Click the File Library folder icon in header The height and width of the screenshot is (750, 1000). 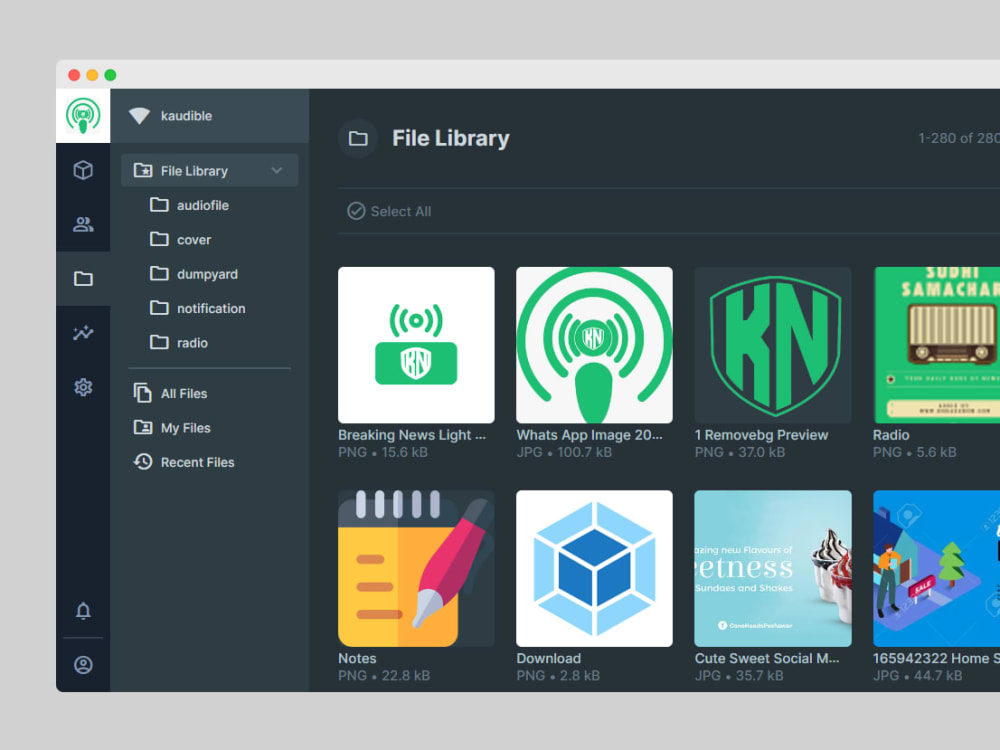(x=357, y=139)
